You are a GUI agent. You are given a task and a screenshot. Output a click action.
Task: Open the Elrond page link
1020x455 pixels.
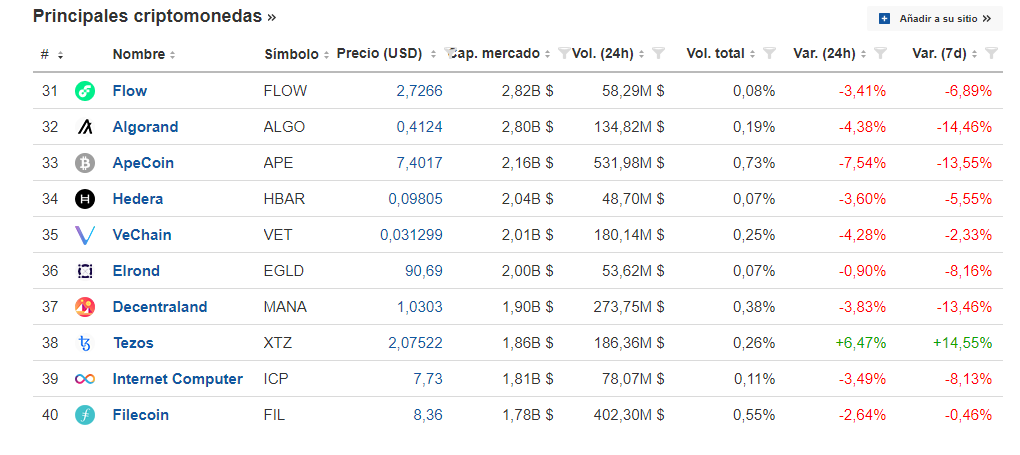[136, 271]
